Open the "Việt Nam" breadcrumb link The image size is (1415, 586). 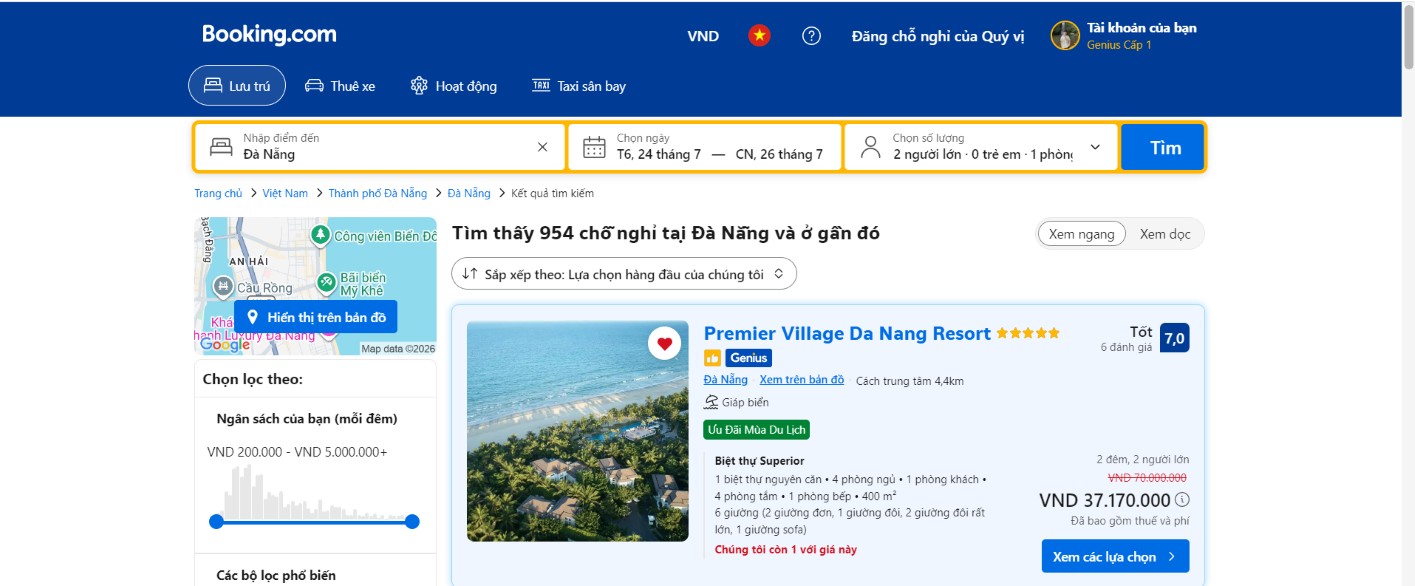tap(285, 193)
